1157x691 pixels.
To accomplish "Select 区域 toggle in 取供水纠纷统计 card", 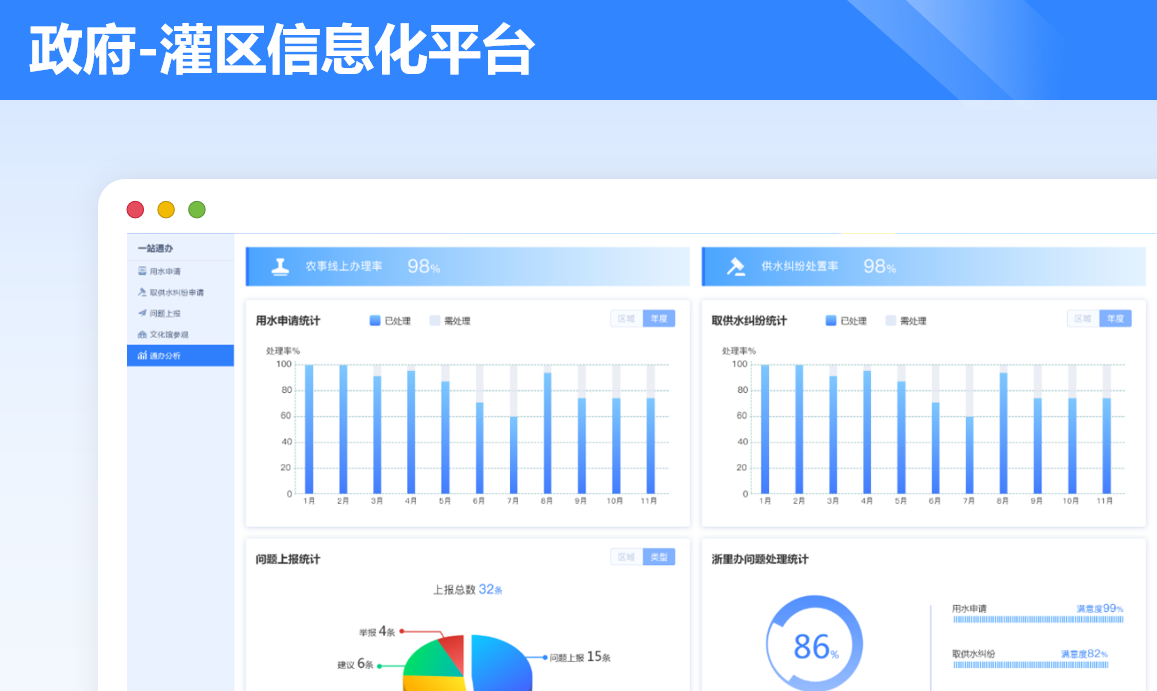I will point(1082,319).
